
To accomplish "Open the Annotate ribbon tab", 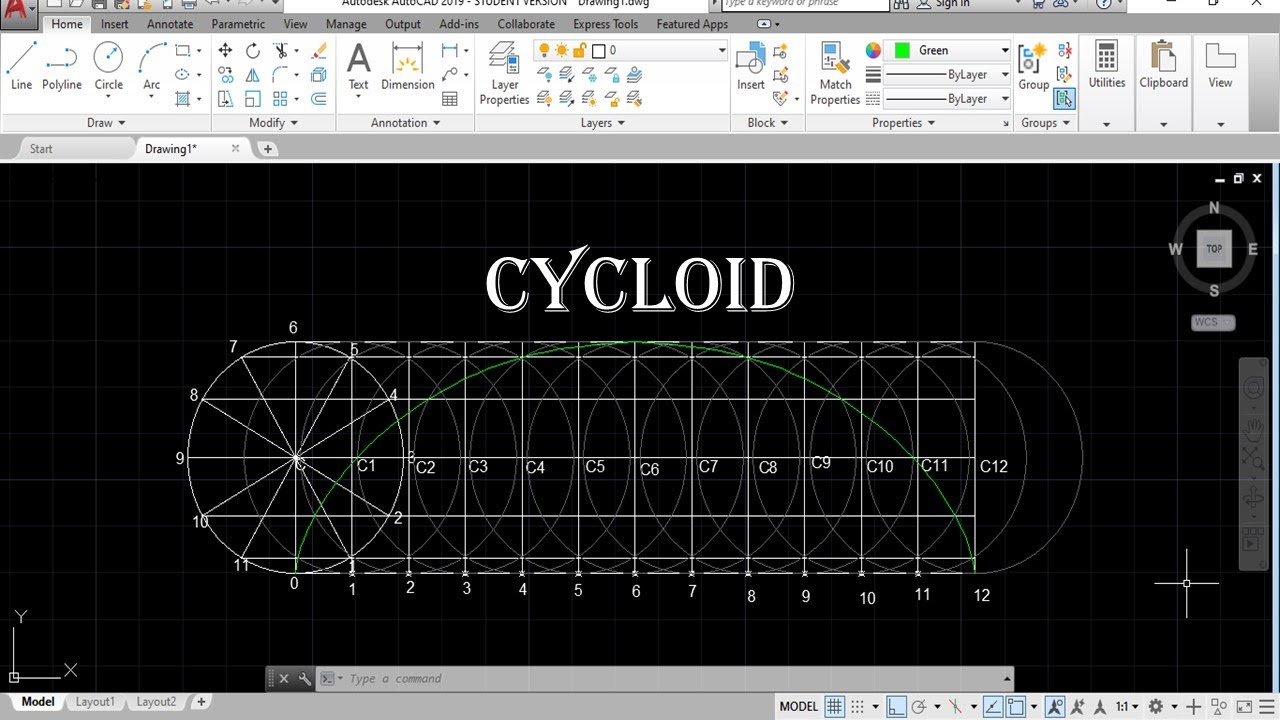I will coord(170,24).
